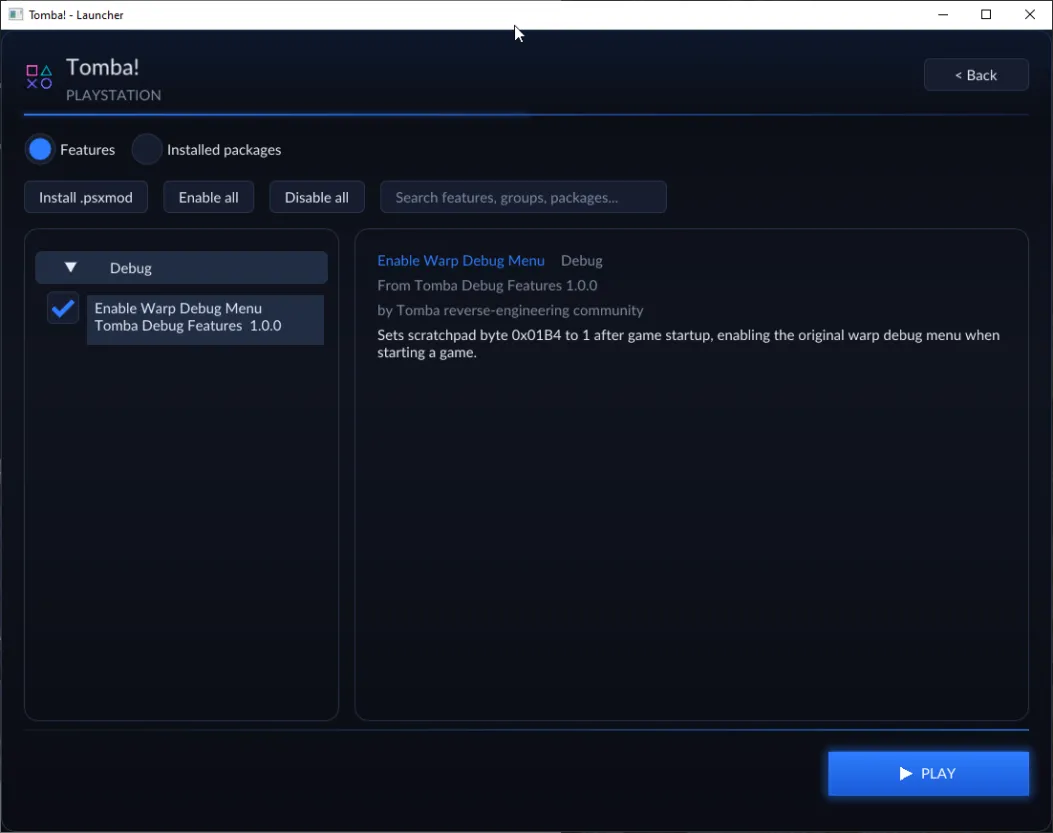Focus the Search features input field
The width and height of the screenshot is (1053, 833).
point(523,197)
